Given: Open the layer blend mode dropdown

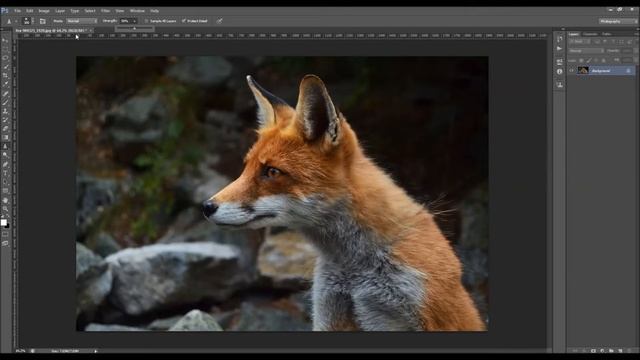Looking at the screenshot, I should 586,51.
